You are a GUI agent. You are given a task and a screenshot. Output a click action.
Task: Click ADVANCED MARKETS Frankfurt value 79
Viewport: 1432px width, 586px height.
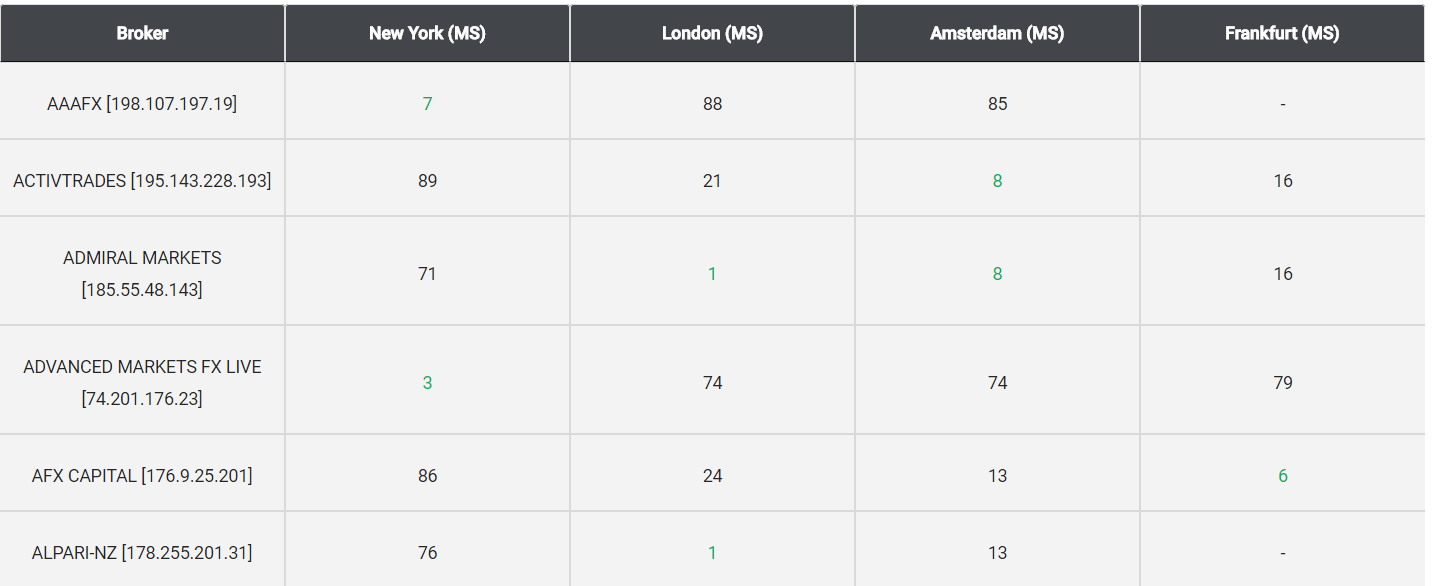[1282, 382]
